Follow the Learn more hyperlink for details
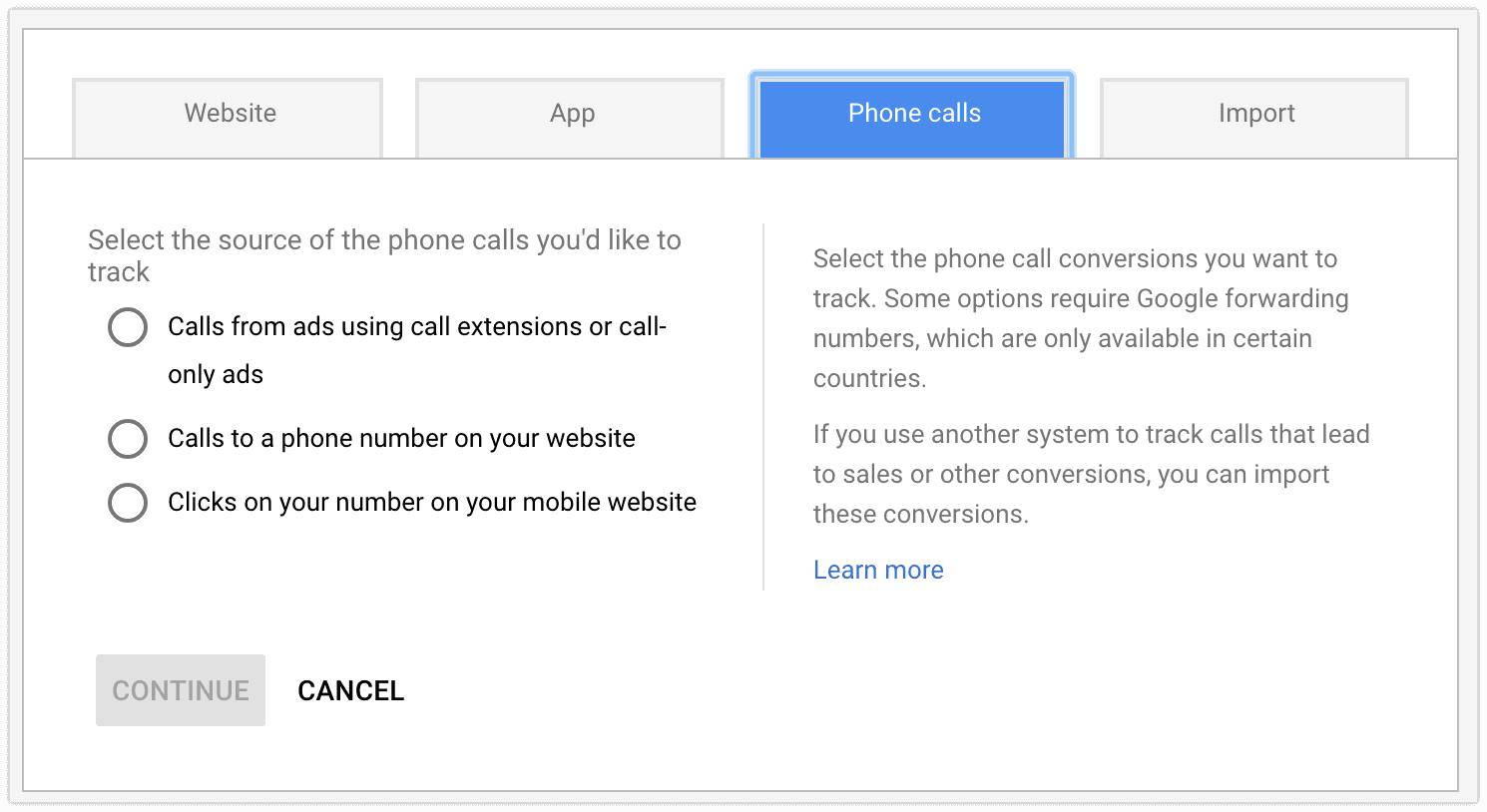 [877, 569]
